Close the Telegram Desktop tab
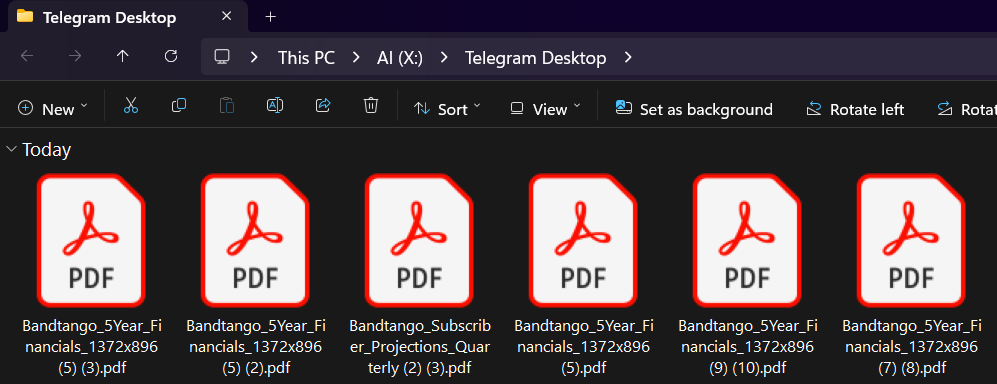This screenshot has width=997, height=384. point(226,17)
